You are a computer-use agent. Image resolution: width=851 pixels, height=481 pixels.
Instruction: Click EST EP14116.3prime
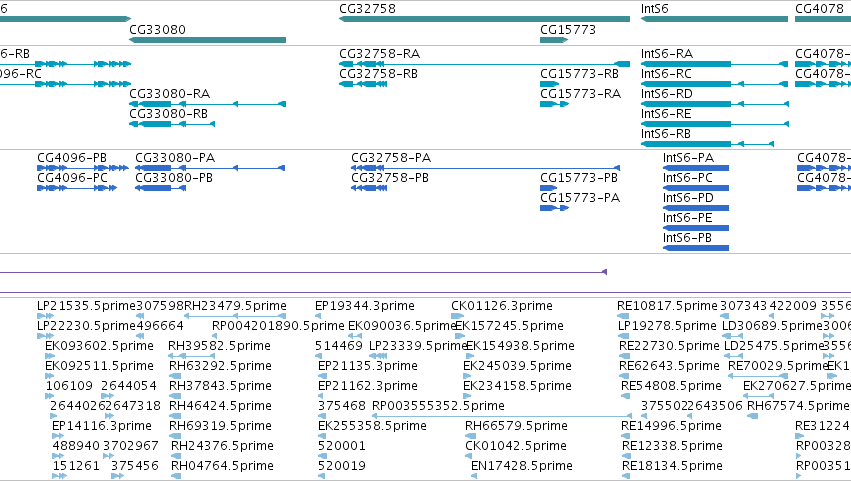click(x=101, y=426)
